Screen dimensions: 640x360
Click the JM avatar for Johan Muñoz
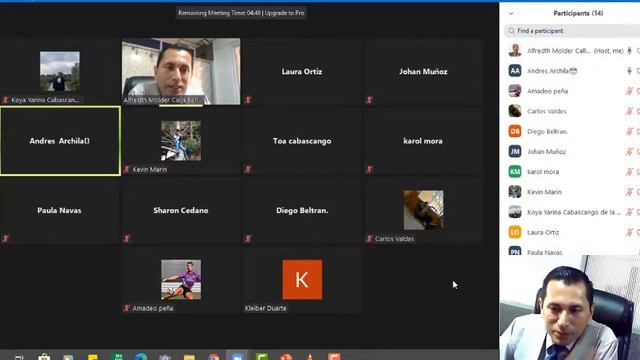(515, 151)
